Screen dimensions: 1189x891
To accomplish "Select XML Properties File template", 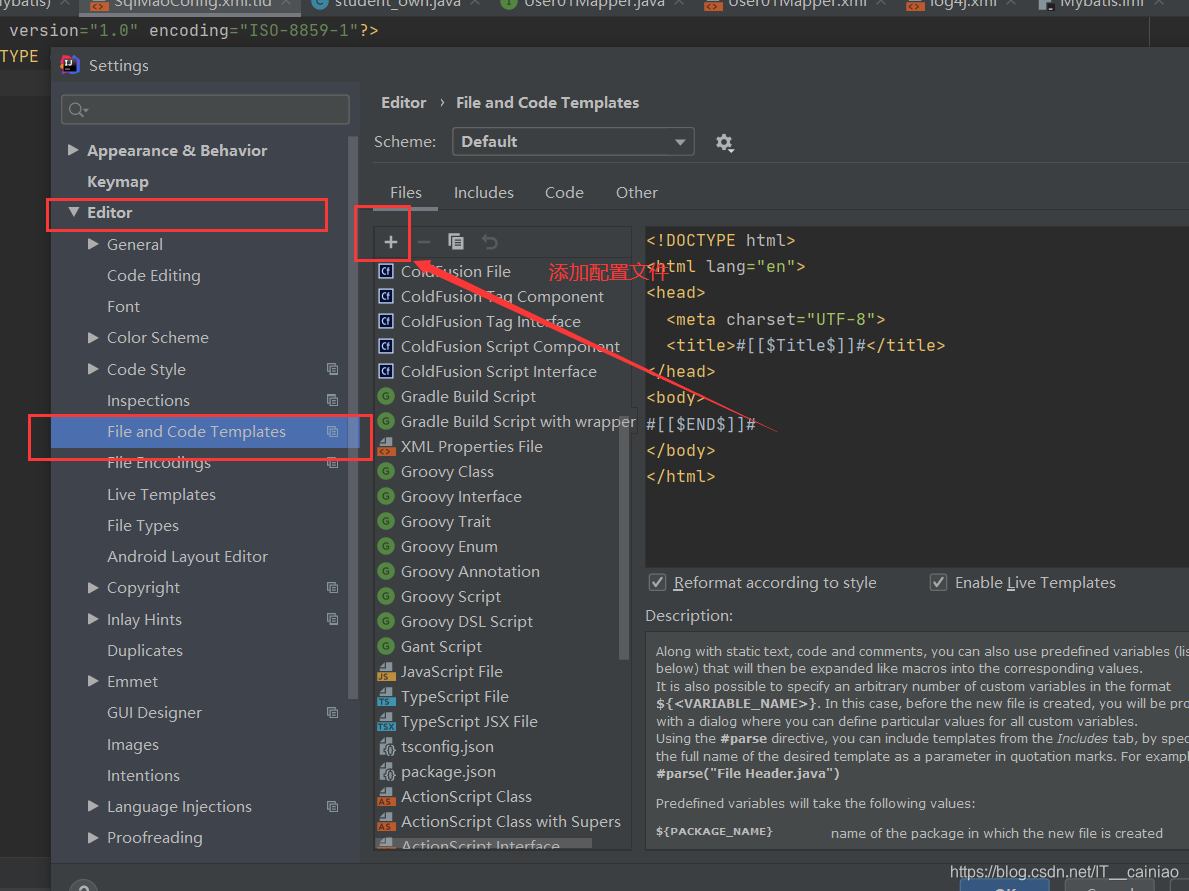I will [472, 447].
